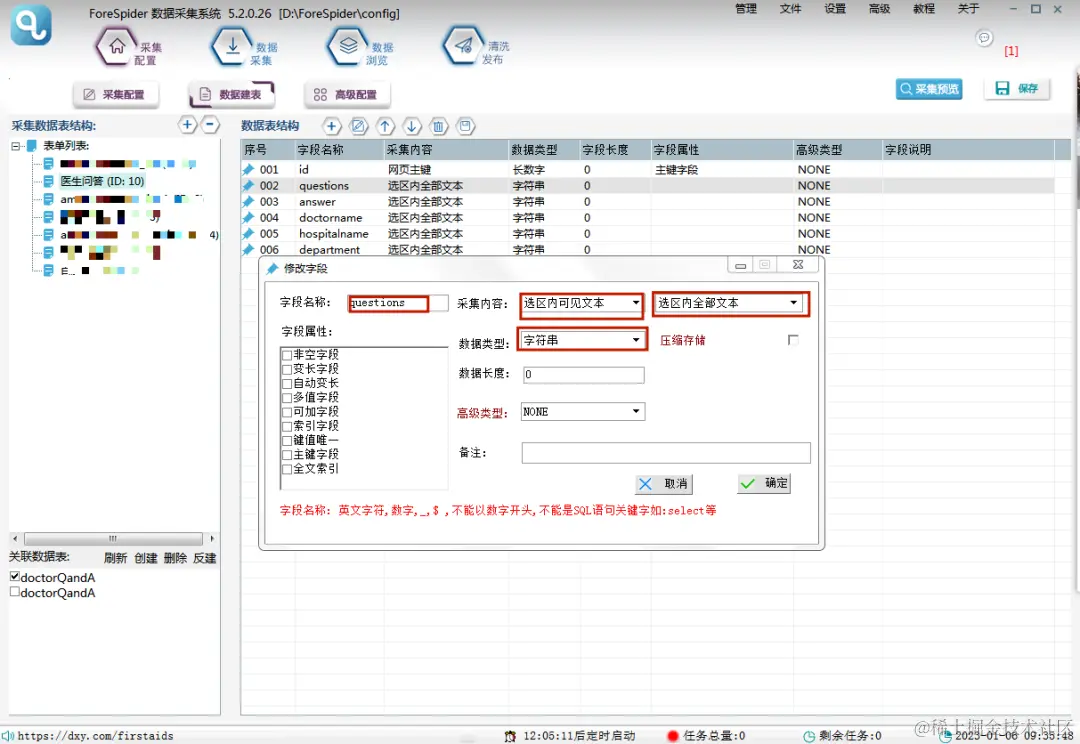
Task: Enable the 全文索引 checkbox
Action: click(287, 469)
